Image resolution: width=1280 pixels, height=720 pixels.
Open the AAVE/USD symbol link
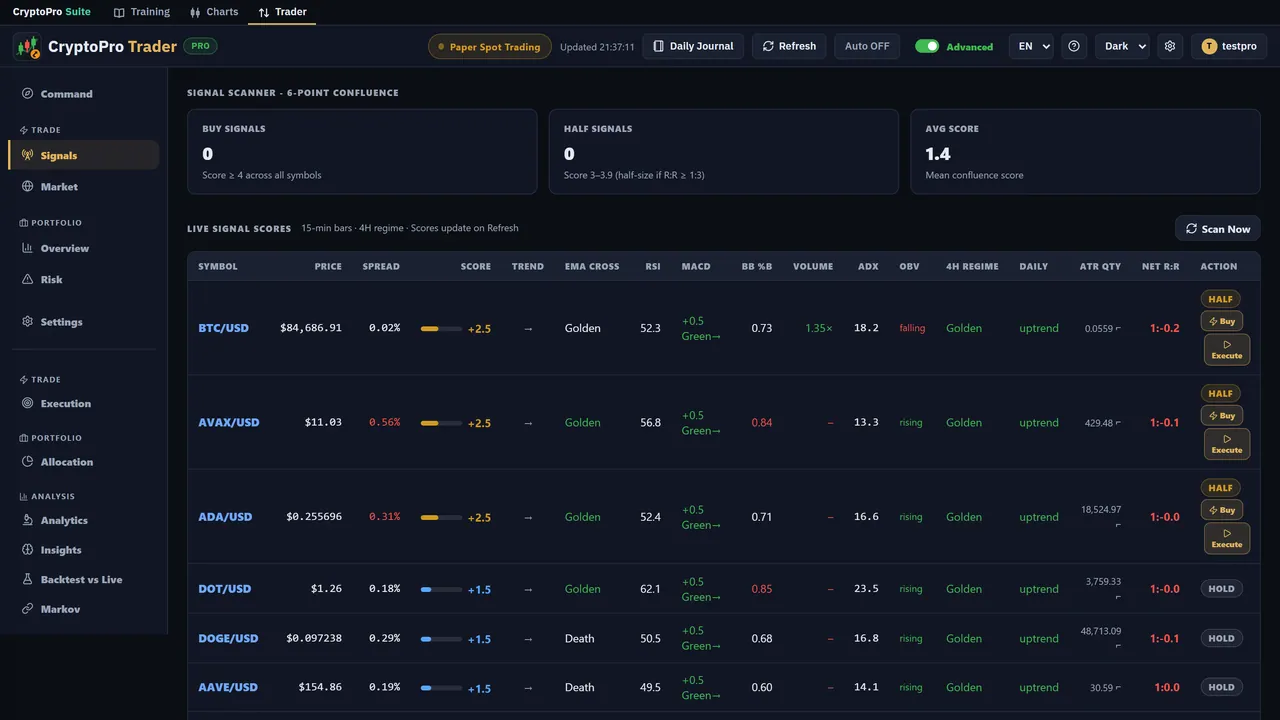228,687
